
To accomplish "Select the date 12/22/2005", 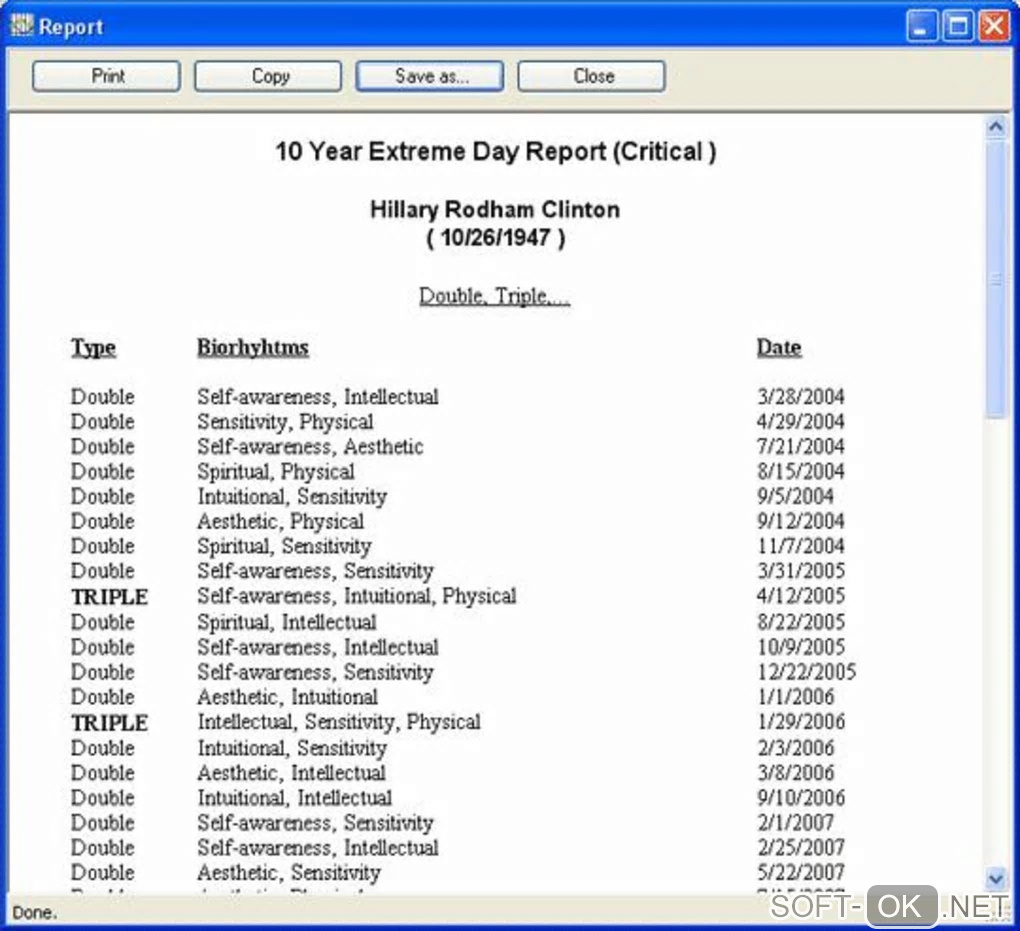I will (807, 672).
